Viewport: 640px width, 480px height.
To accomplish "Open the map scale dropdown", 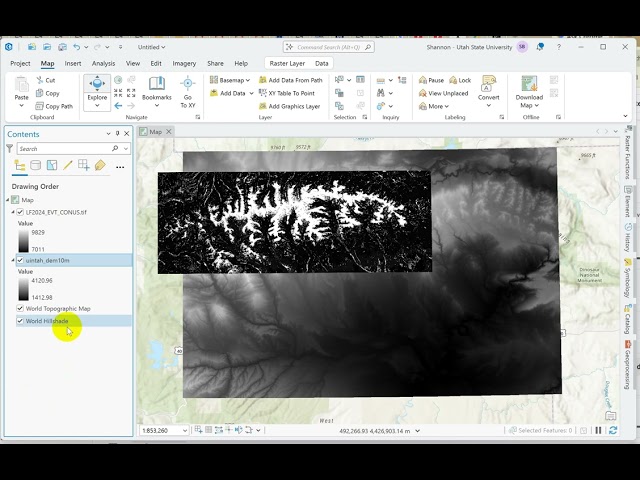I will tap(185, 430).
